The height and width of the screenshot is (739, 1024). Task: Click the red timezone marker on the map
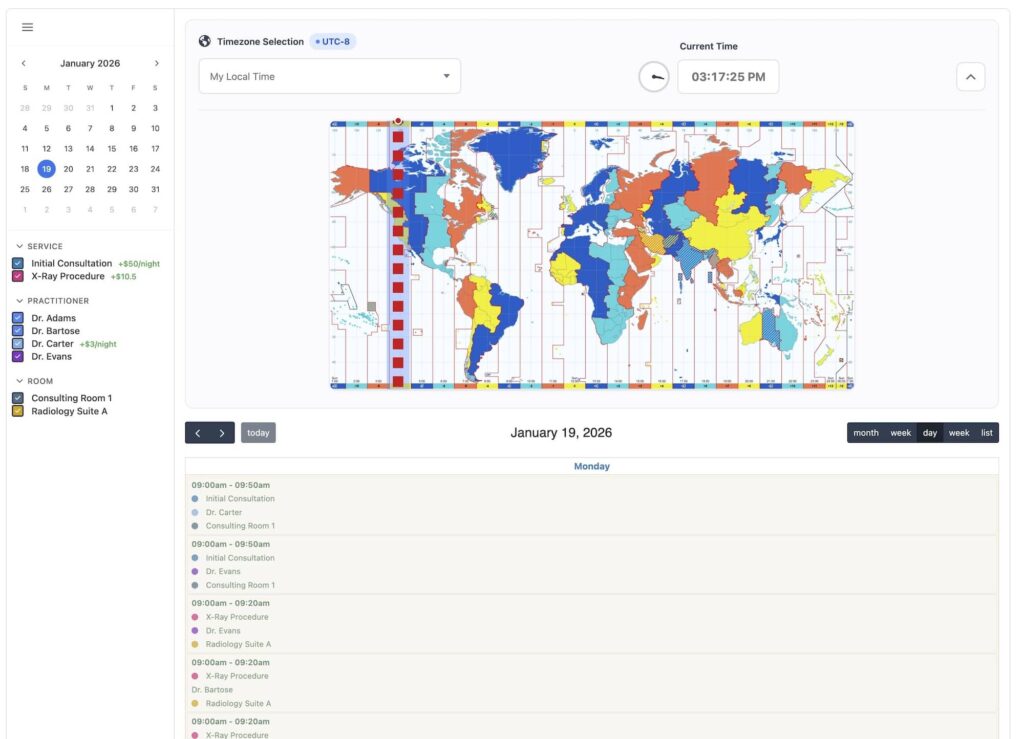click(x=398, y=121)
